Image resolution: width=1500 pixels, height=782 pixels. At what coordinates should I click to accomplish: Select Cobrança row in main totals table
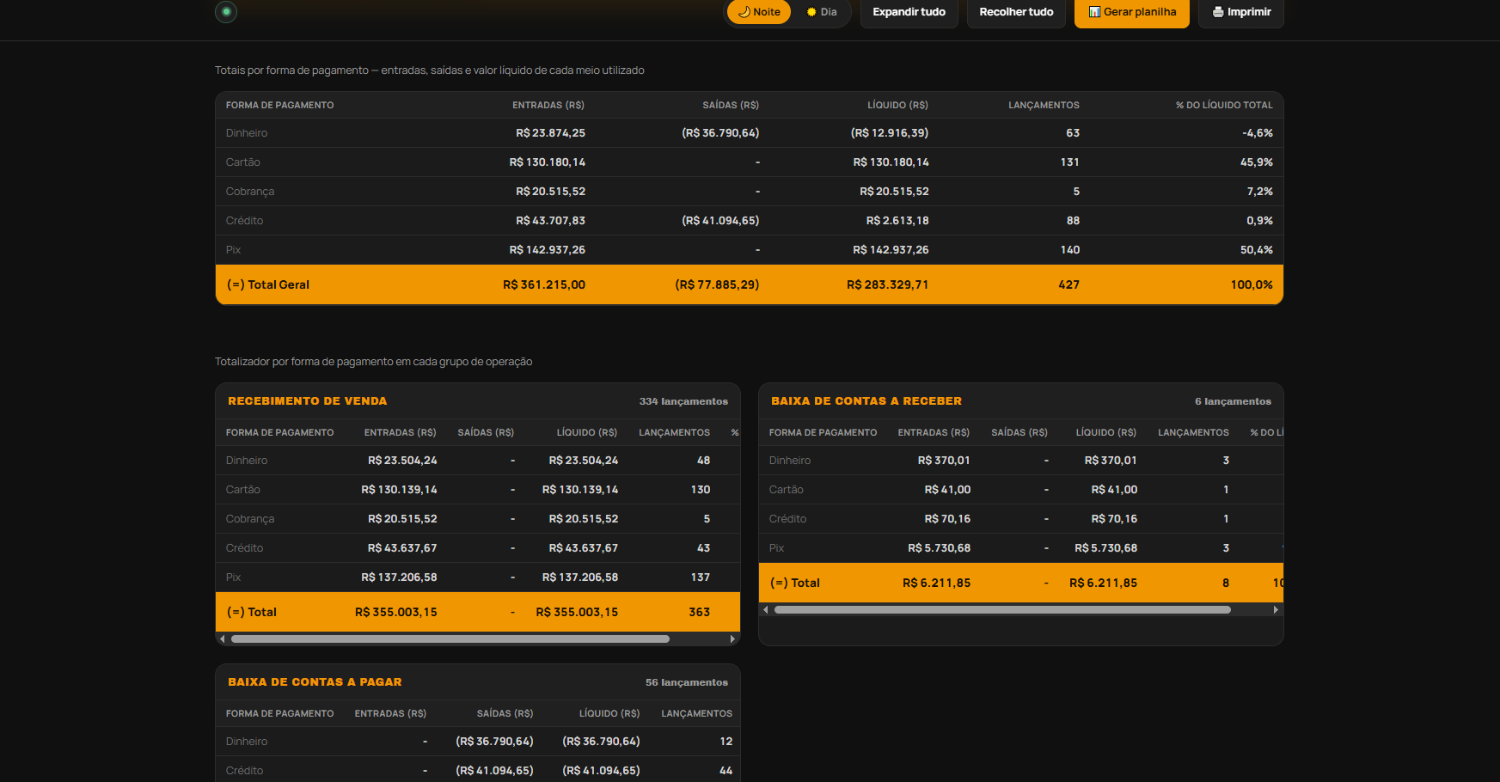749,191
